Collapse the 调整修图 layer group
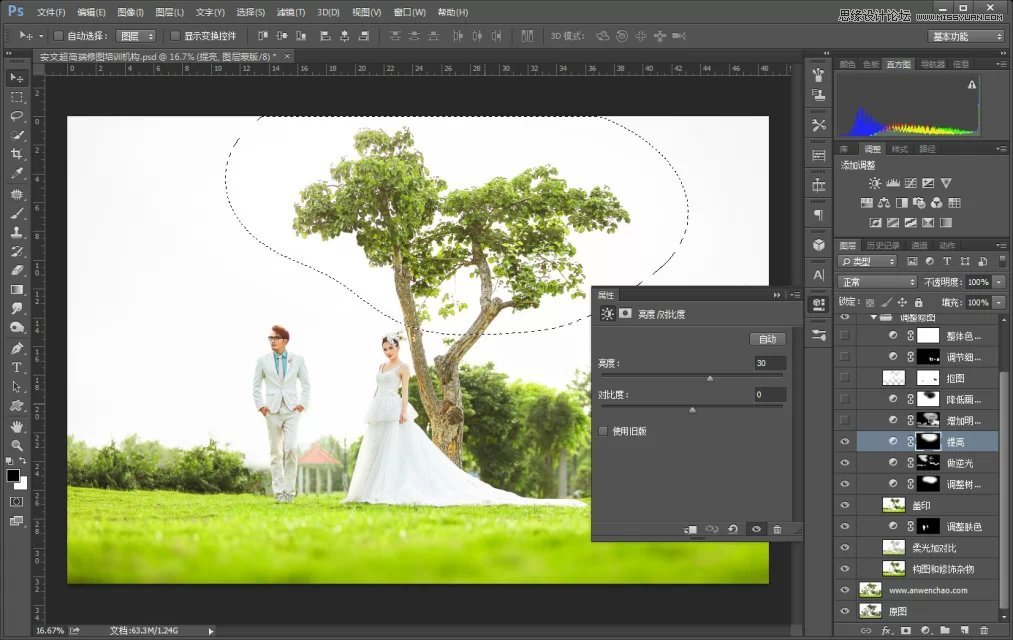The width and height of the screenshot is (1013, 640). pyautogui.click(x=875, y=315)
